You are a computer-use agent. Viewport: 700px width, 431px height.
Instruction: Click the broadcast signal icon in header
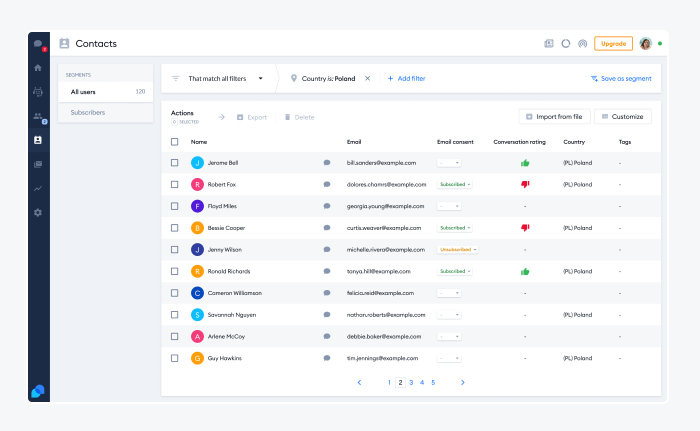pos(582,44)
